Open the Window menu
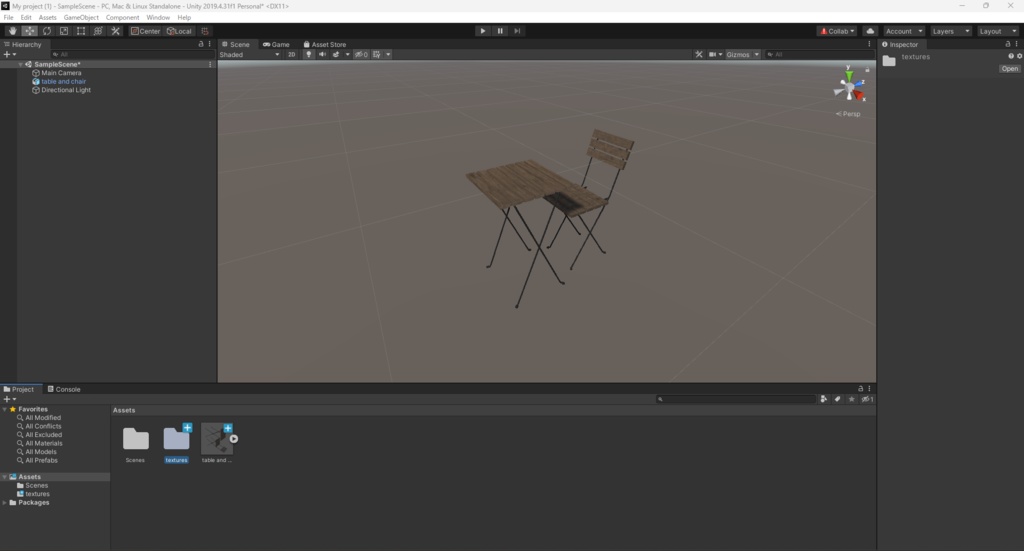This screenshot has width=1024, height=551. (158, 18)
